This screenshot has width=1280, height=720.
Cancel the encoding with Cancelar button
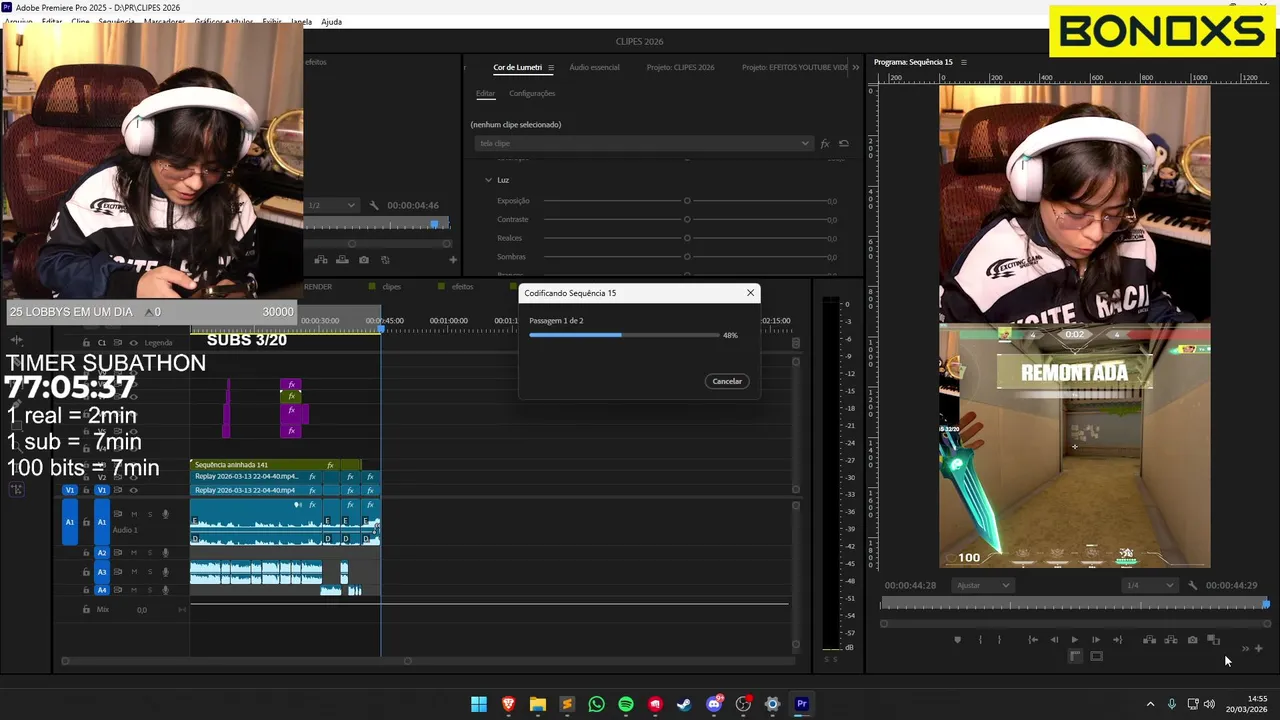[727, 381]
